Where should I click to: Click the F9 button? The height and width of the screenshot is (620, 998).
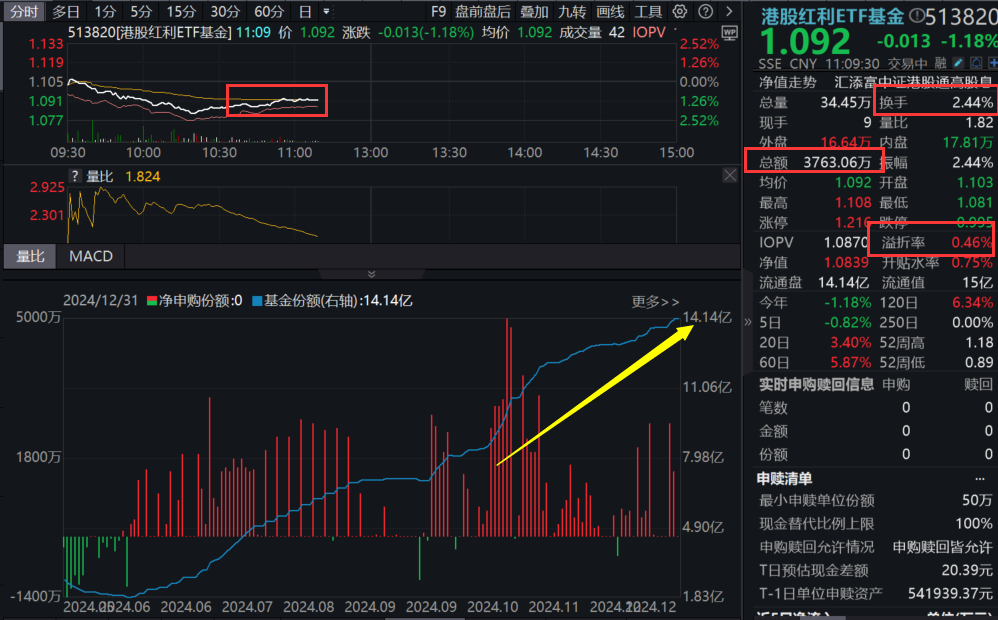439,11
